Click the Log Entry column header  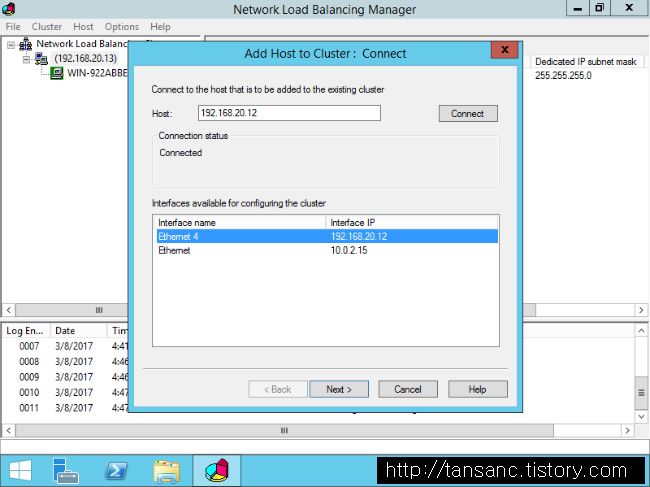tap(25, 331)
